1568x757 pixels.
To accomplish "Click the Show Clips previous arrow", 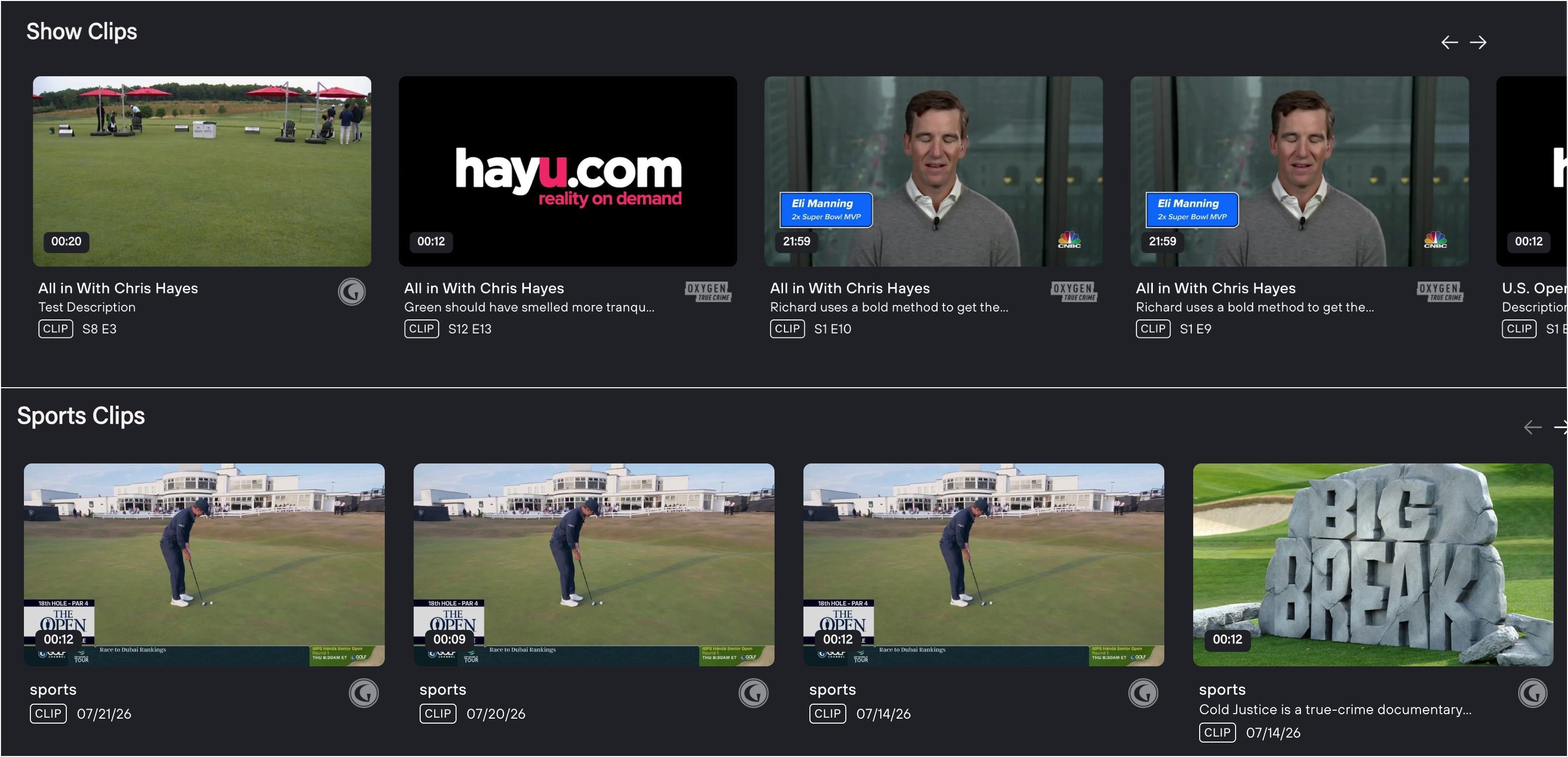I will pyautogui.click(x=1449, y=42).
